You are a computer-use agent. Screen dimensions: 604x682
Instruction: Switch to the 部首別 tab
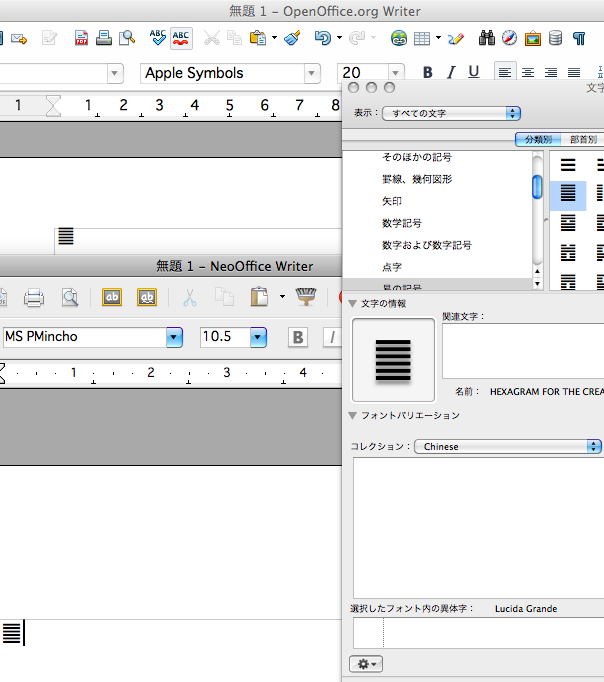(x=583, y=139)
